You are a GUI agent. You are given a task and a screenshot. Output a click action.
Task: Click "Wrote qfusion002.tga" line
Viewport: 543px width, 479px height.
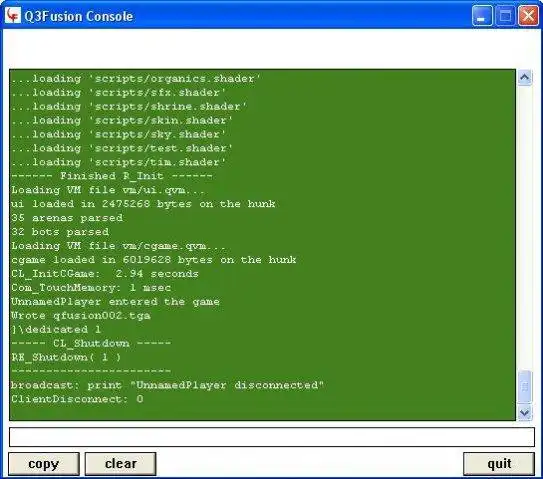pyautogui.click(x=81, y=316)
